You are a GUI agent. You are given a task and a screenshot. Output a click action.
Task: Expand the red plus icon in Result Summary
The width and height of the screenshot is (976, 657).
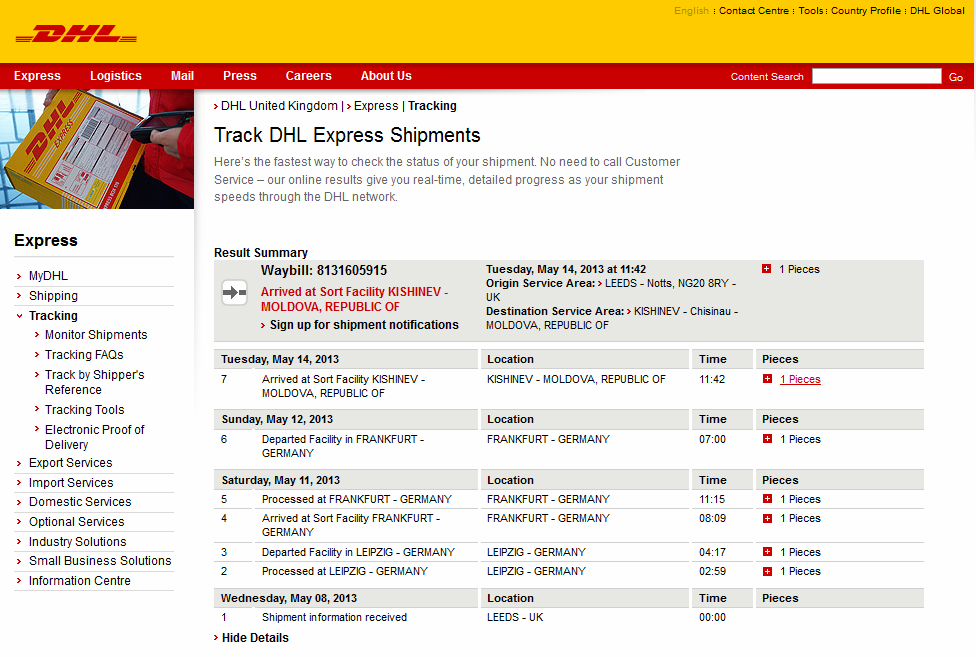[766, 269]
